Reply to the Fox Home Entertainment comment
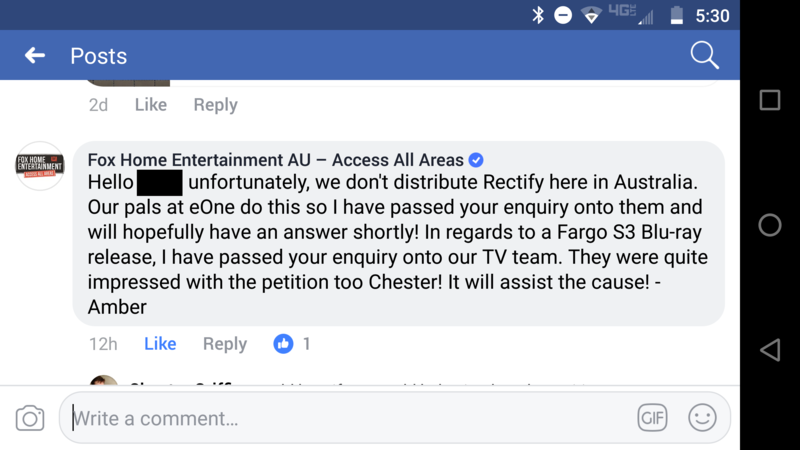The width and height of the screenshot is (800, 450). click(224, 344)
